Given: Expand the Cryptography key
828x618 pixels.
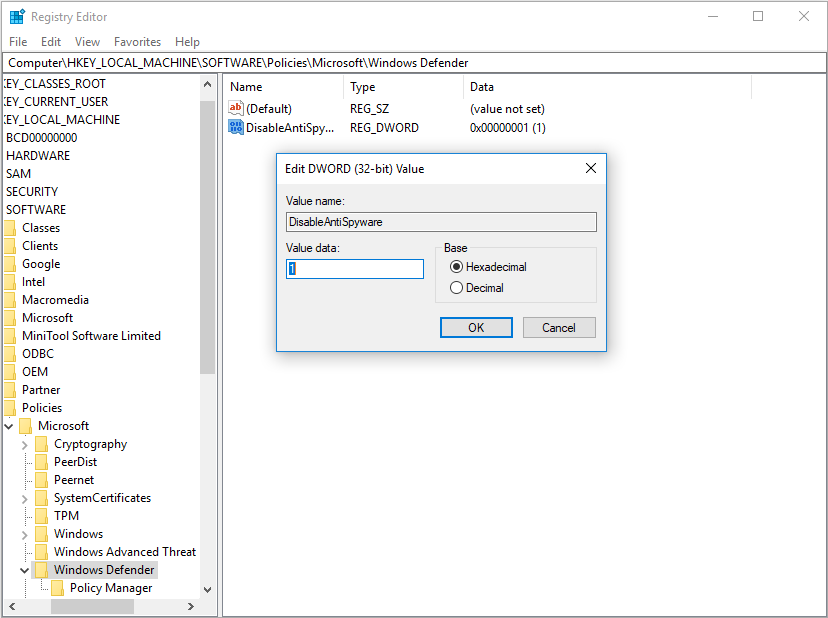Looking at the screenshot, I should tap(24, 445).
